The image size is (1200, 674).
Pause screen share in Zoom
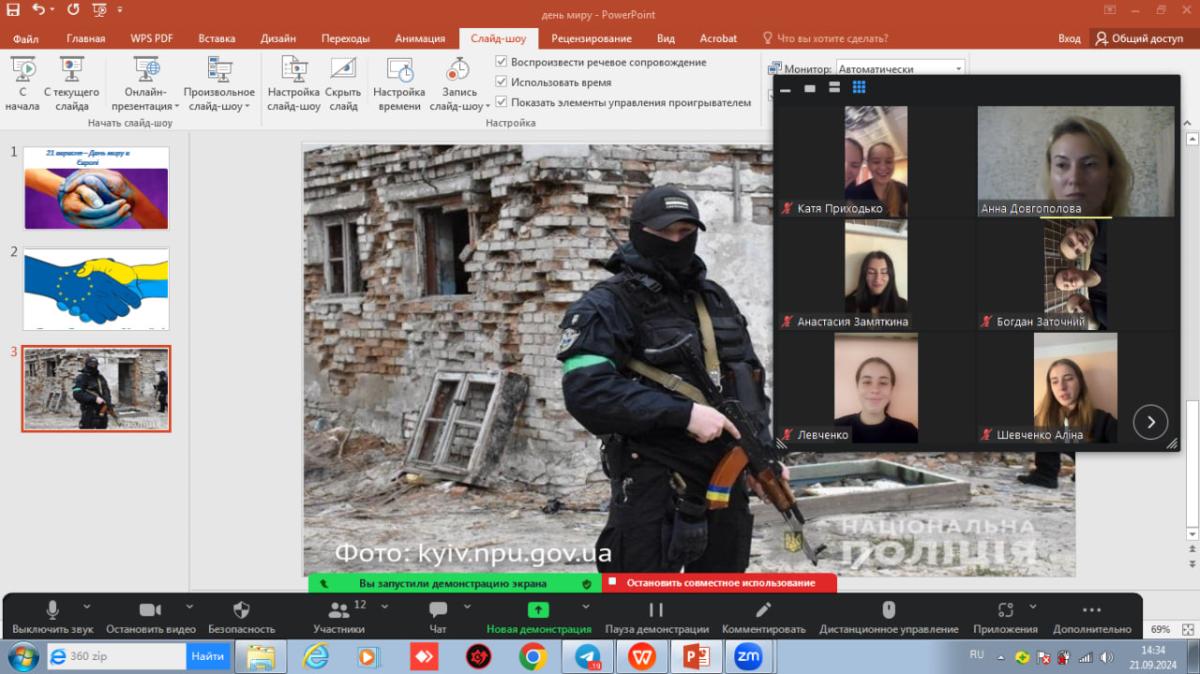coord(656,611)
